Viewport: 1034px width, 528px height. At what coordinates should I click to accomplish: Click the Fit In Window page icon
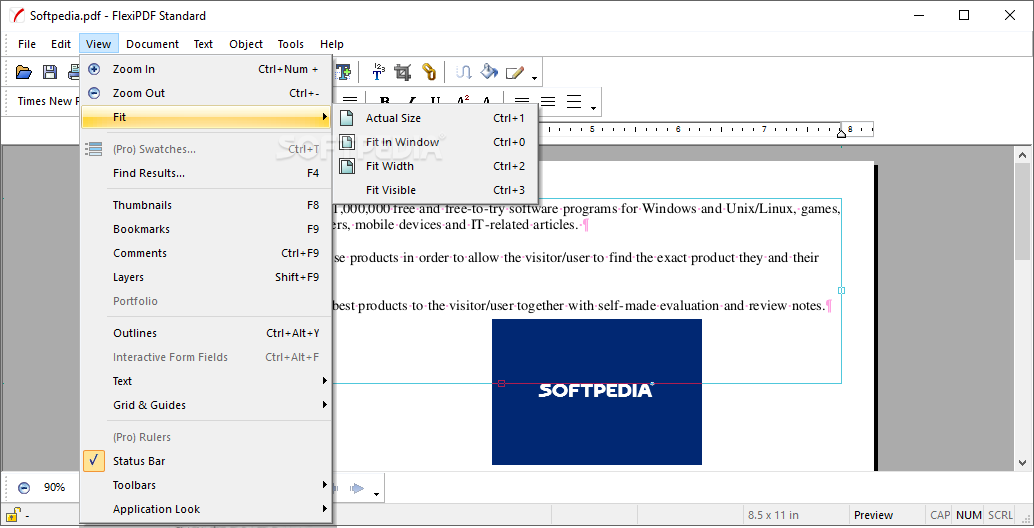click(x=347, y=142)
